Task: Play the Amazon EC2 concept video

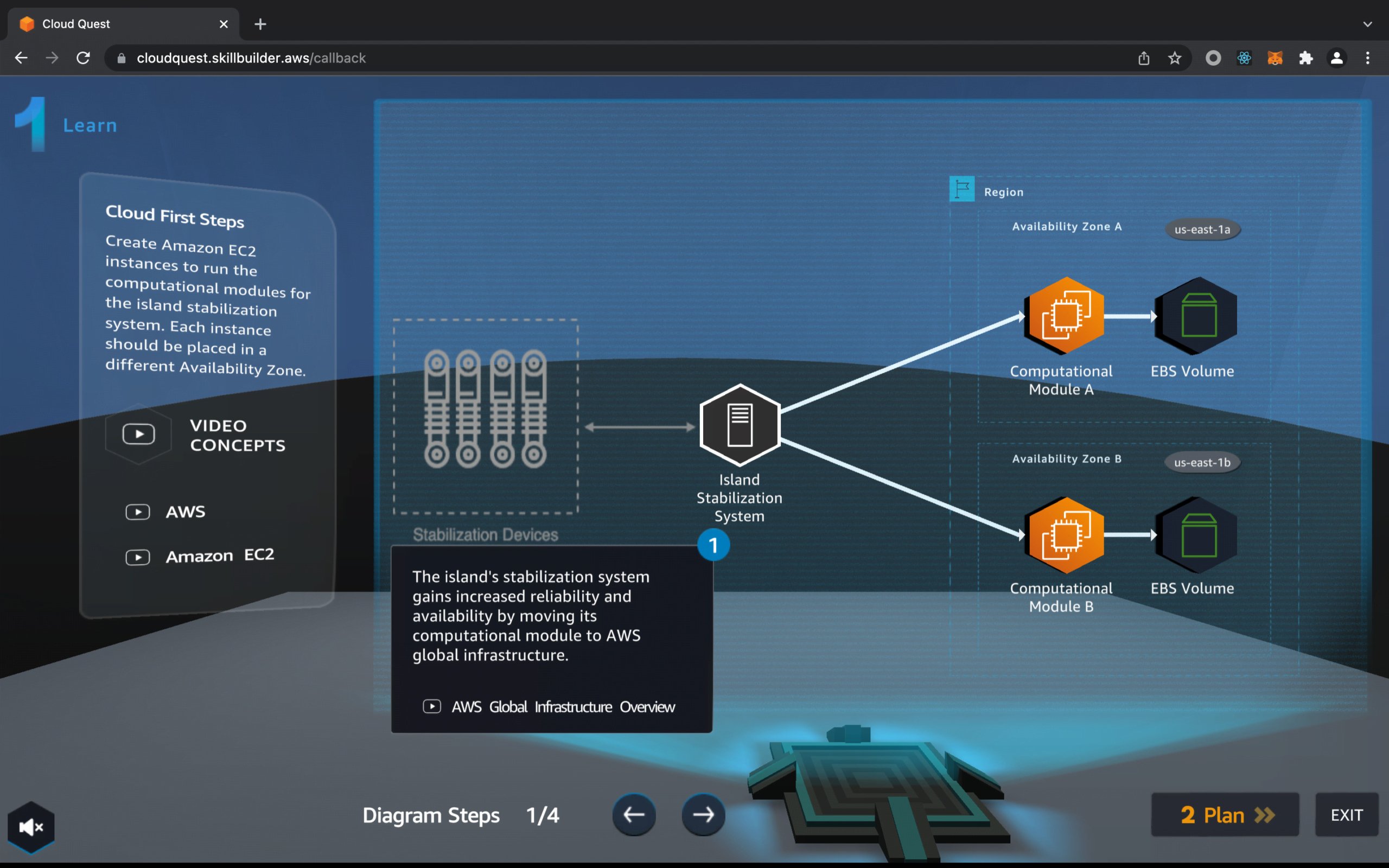Action: point(200,556)
